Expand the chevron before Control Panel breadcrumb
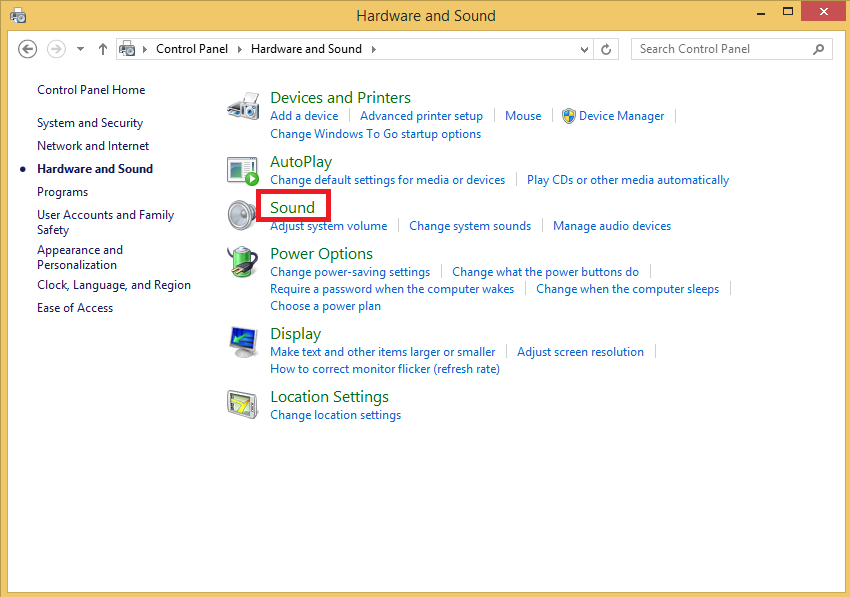The image size is (850, 597). click(x=145, y=49)
